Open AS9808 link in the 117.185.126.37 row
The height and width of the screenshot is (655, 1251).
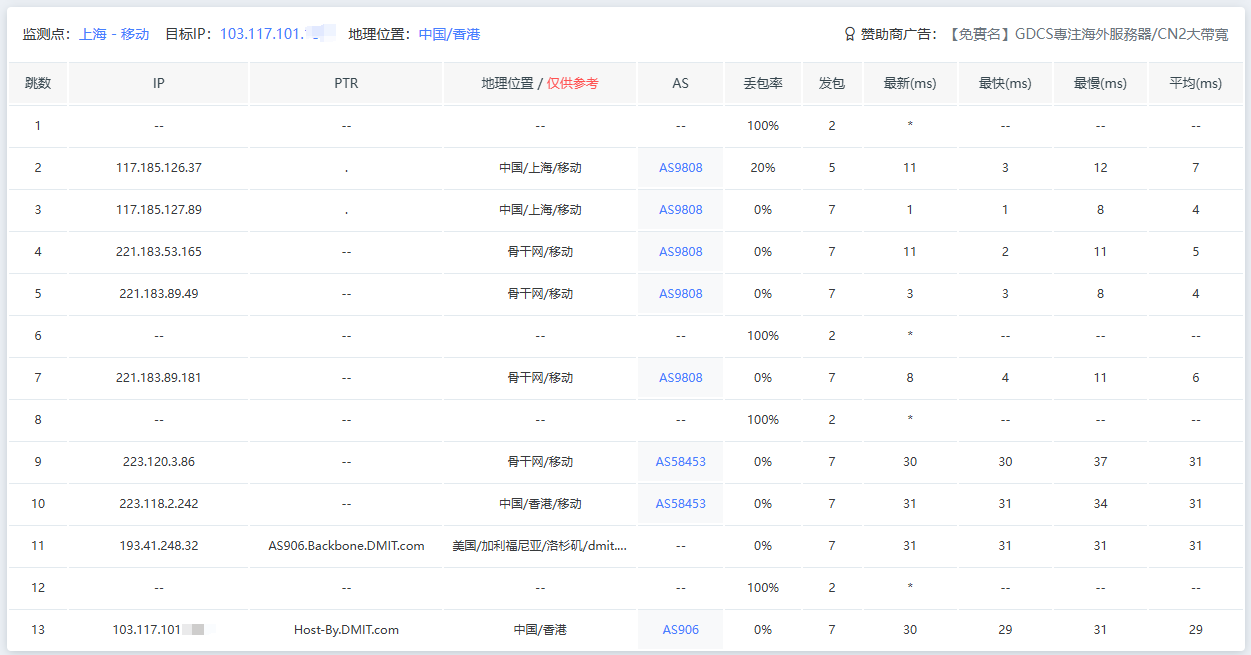pos(681,168)
